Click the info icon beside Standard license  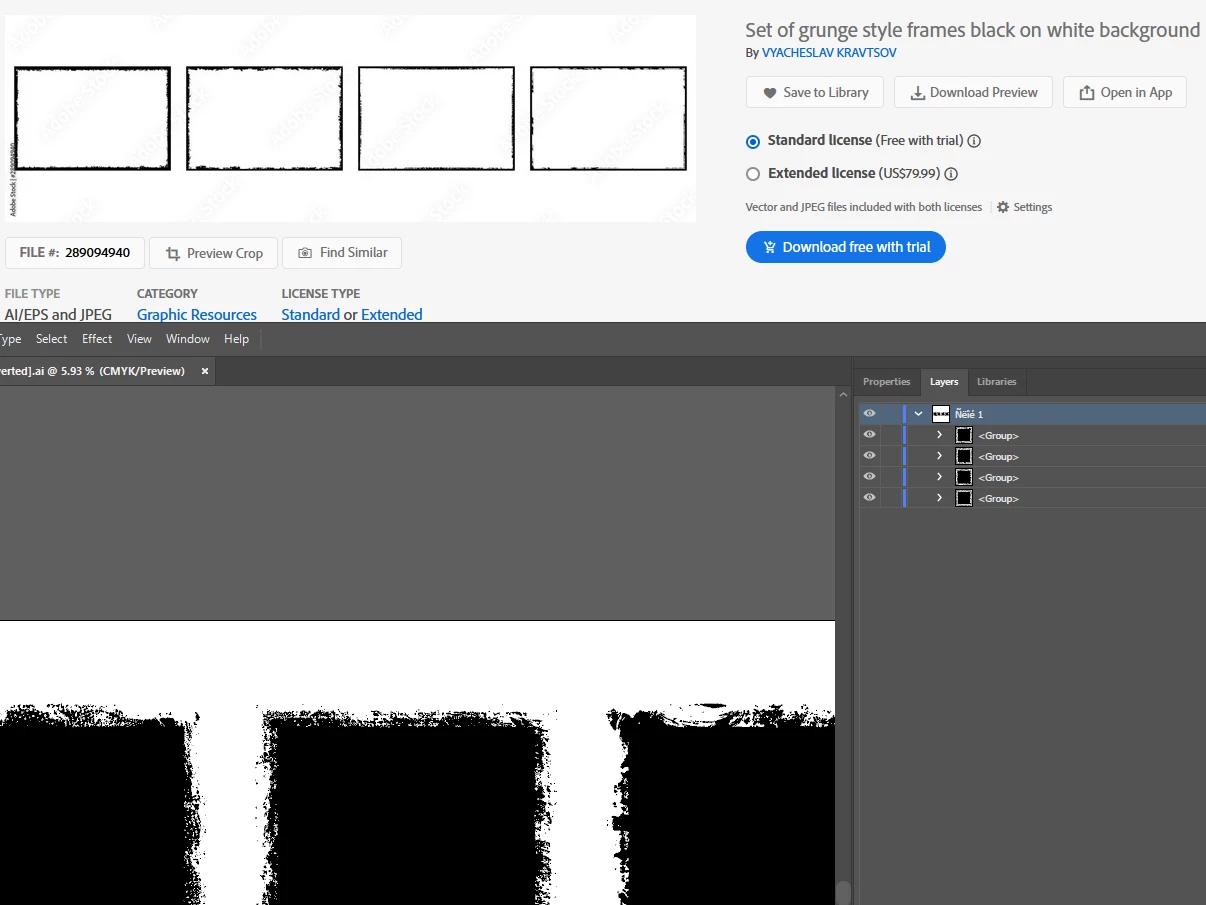tap(974, 141)
